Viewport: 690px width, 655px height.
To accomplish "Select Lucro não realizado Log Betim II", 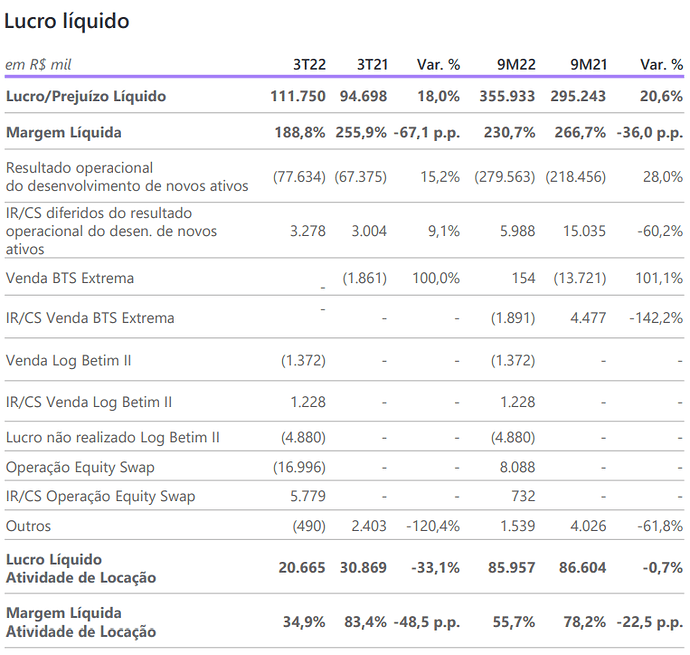I will tap(112, 438).
